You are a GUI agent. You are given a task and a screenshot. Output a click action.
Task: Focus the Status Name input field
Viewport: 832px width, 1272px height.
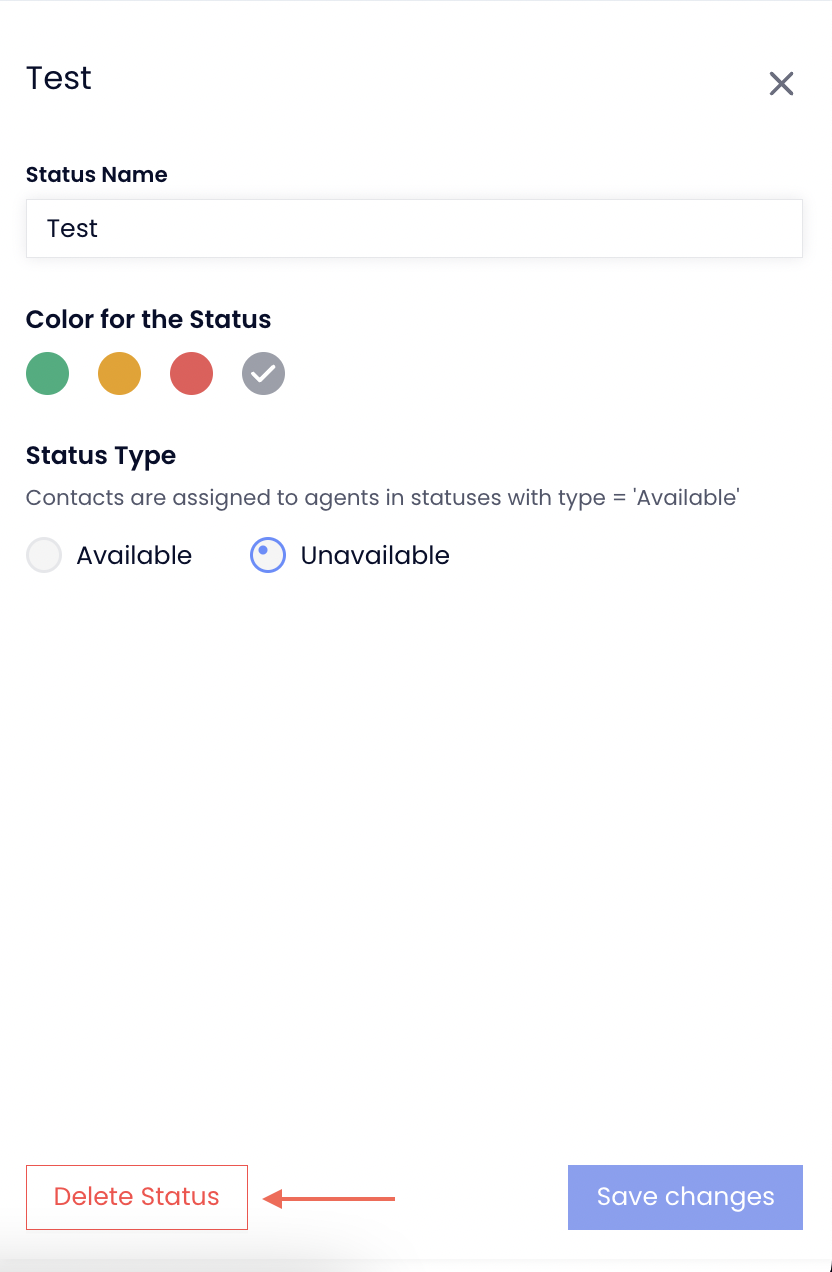pyautogui.click(x=414, y=228)
